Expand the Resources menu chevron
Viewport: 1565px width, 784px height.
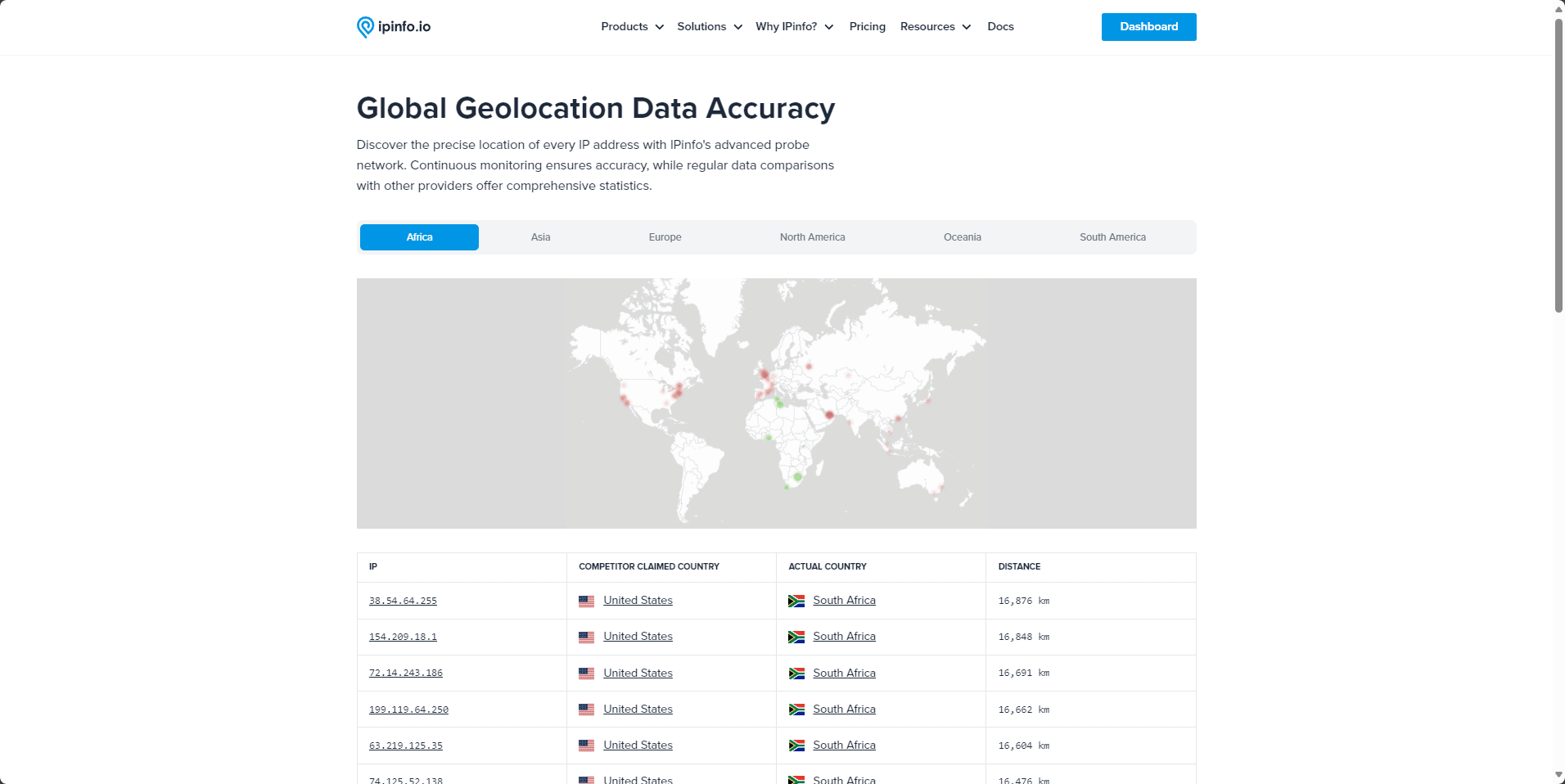(967, 27)
